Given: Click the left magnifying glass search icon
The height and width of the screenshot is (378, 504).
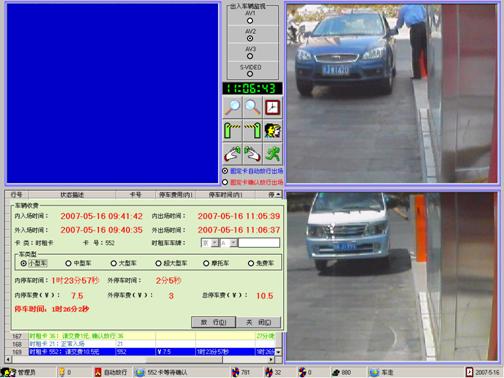Looking at the screenshot, I should (232, 107).
